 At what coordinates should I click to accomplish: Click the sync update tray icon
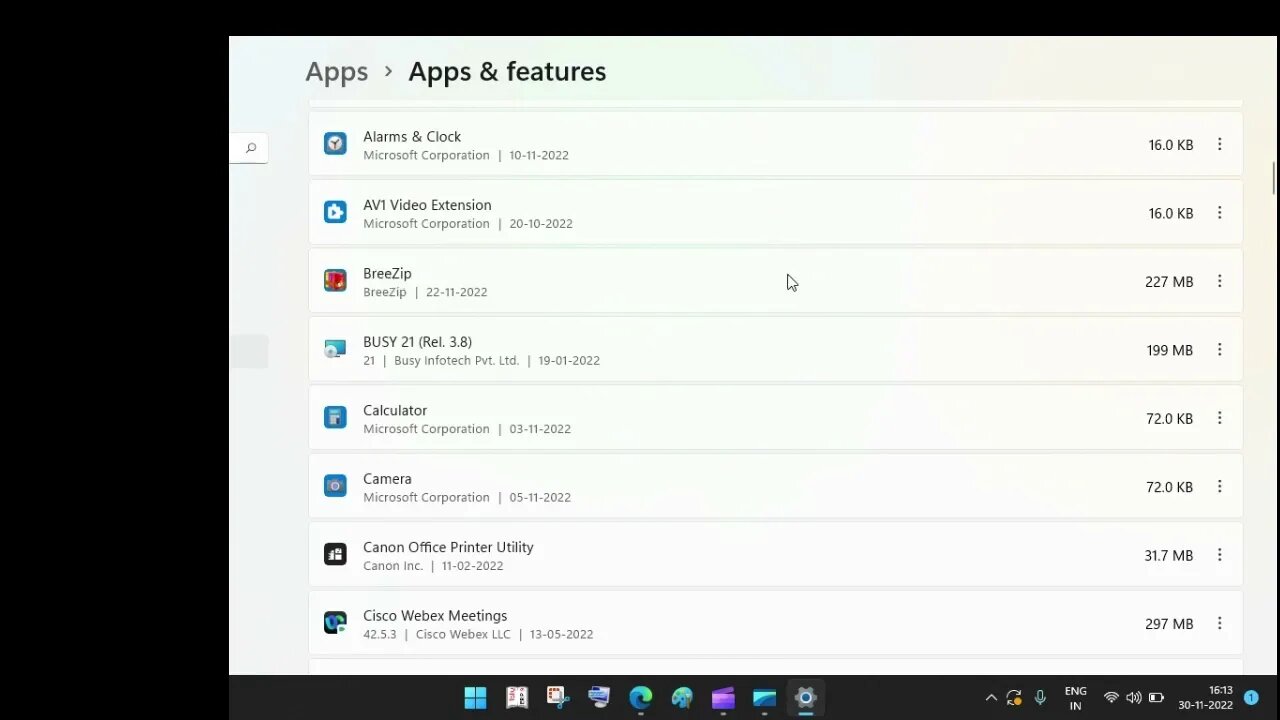point(1014,698)
